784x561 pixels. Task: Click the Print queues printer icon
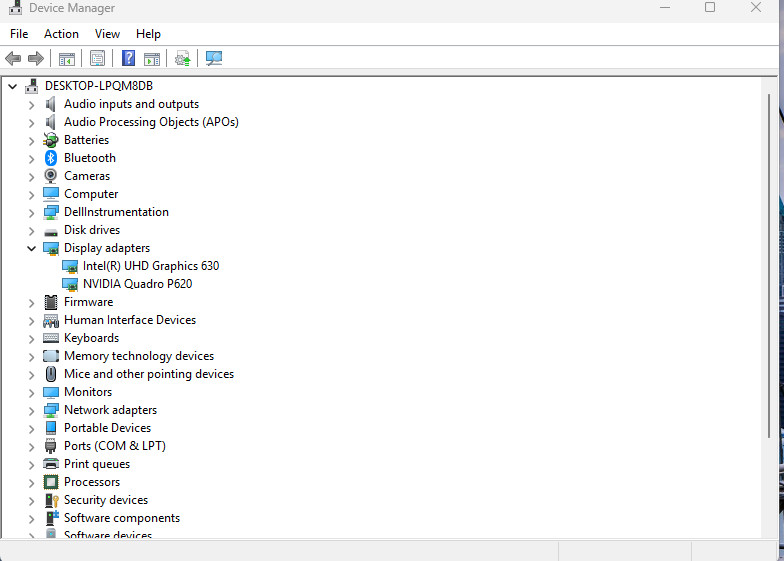(x=50, y=464)
